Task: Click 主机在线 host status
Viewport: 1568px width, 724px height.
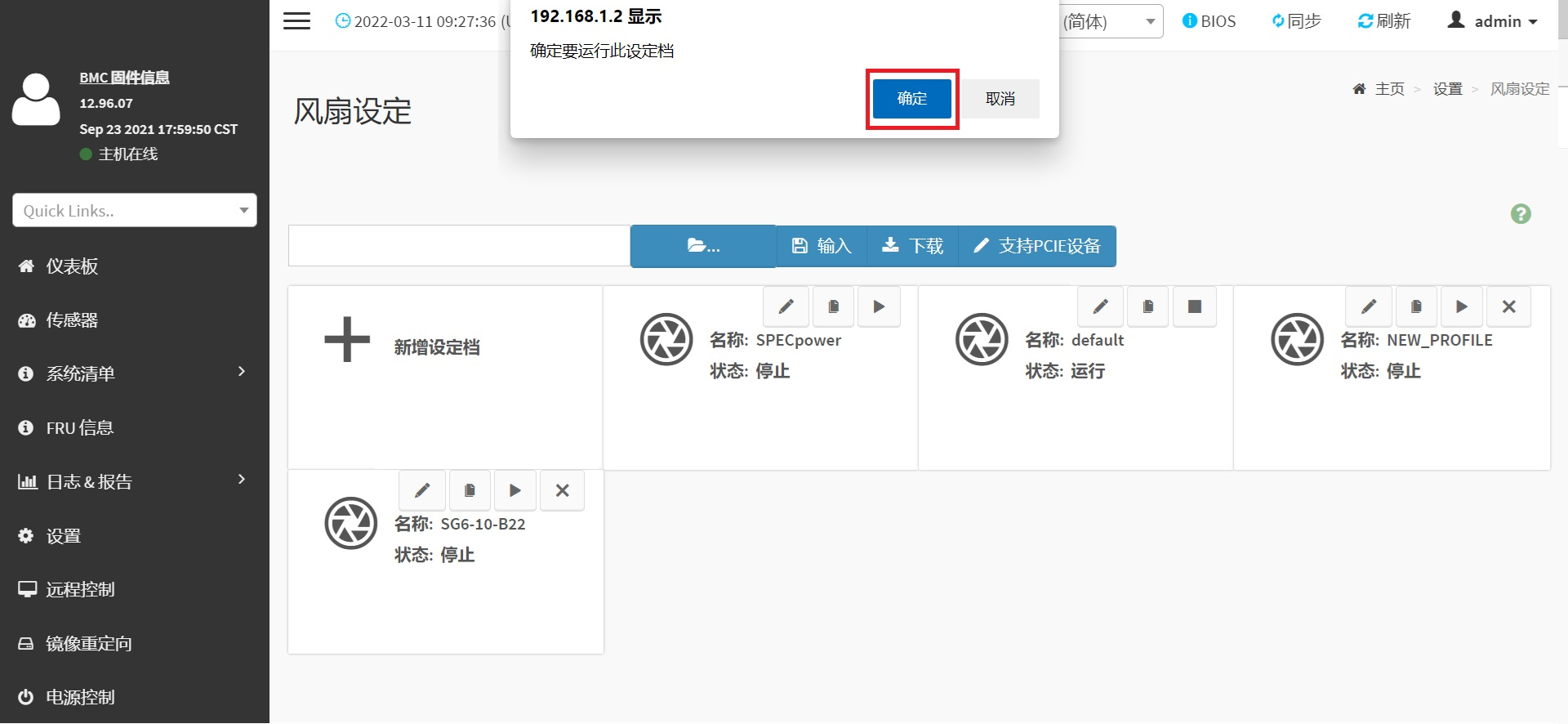Action: click(119, 154)
